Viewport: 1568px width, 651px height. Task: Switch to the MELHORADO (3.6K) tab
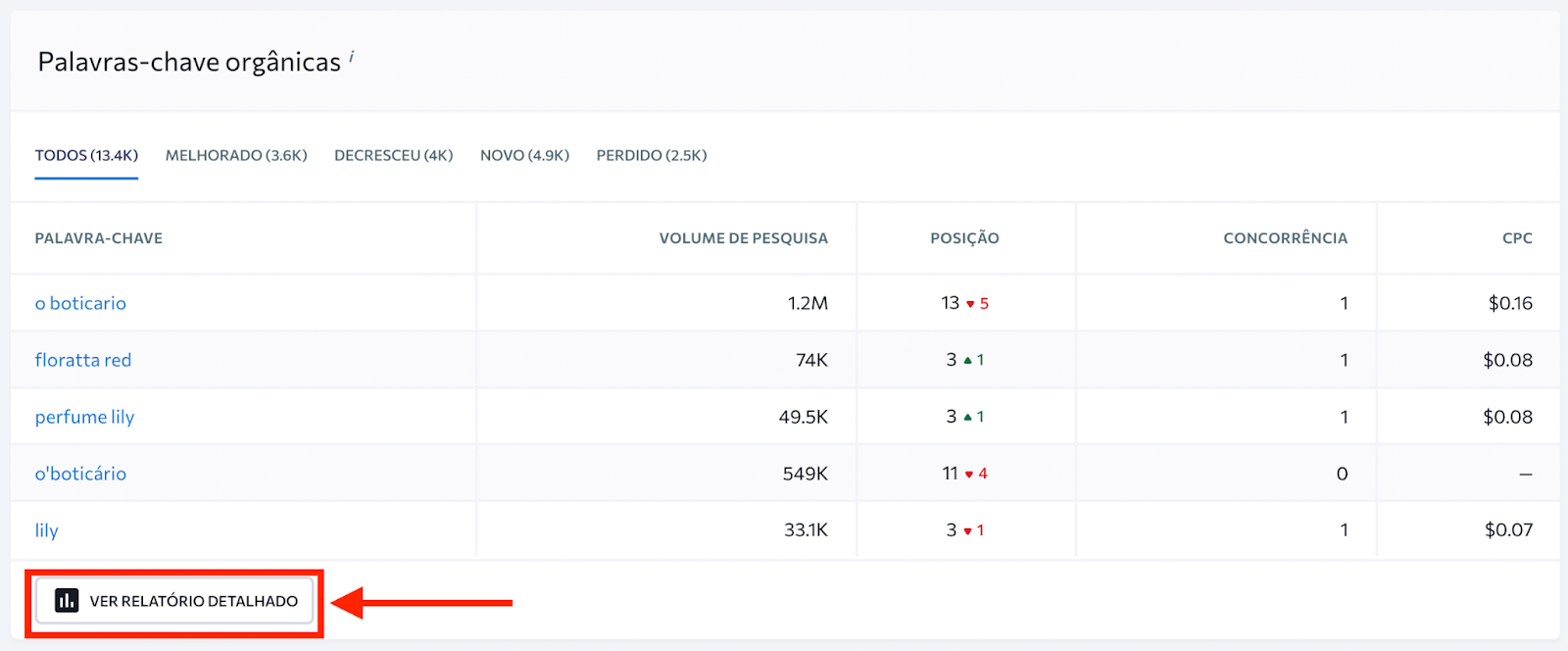point(236,155)
